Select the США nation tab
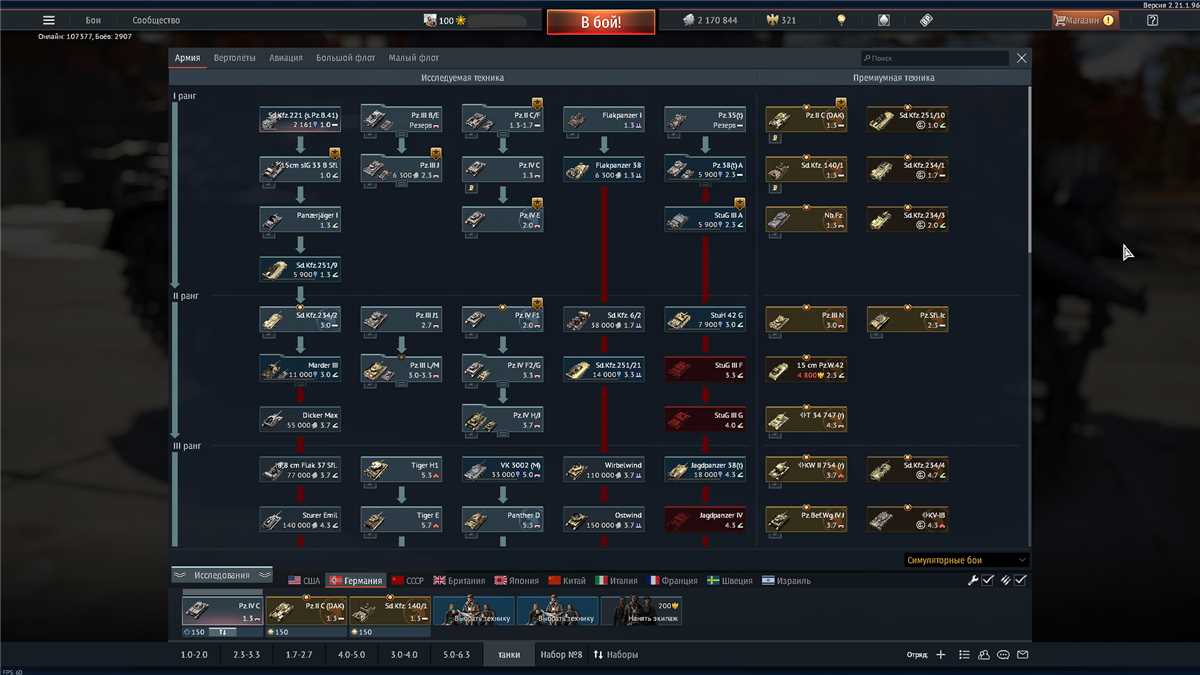This screenshot has height=675, width=1200. click(305, 580)
